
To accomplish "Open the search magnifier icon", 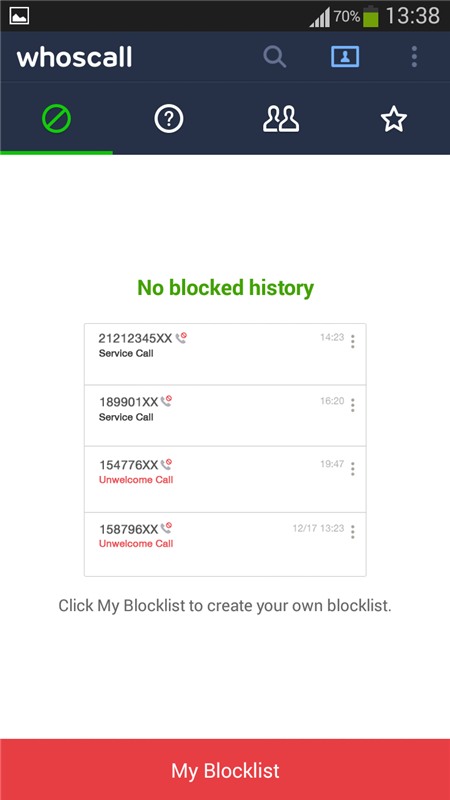I will [274, 57].
